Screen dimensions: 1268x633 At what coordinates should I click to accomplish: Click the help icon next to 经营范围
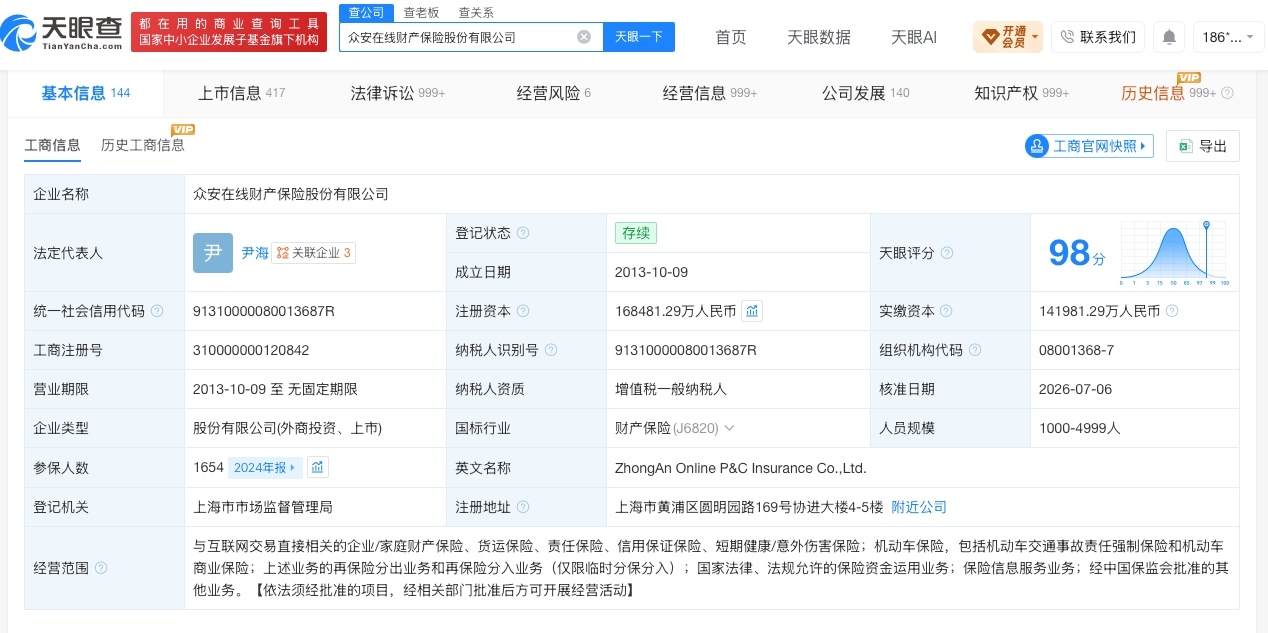tap(101, 568)
